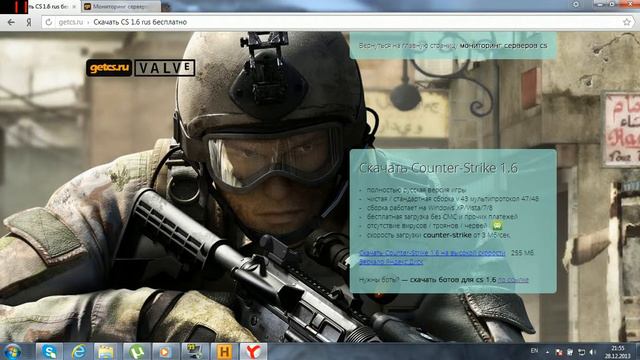Open the 'Зеркало Яндекс Диск' mirror link
The image size is (640, 360).
pos(391,262)
